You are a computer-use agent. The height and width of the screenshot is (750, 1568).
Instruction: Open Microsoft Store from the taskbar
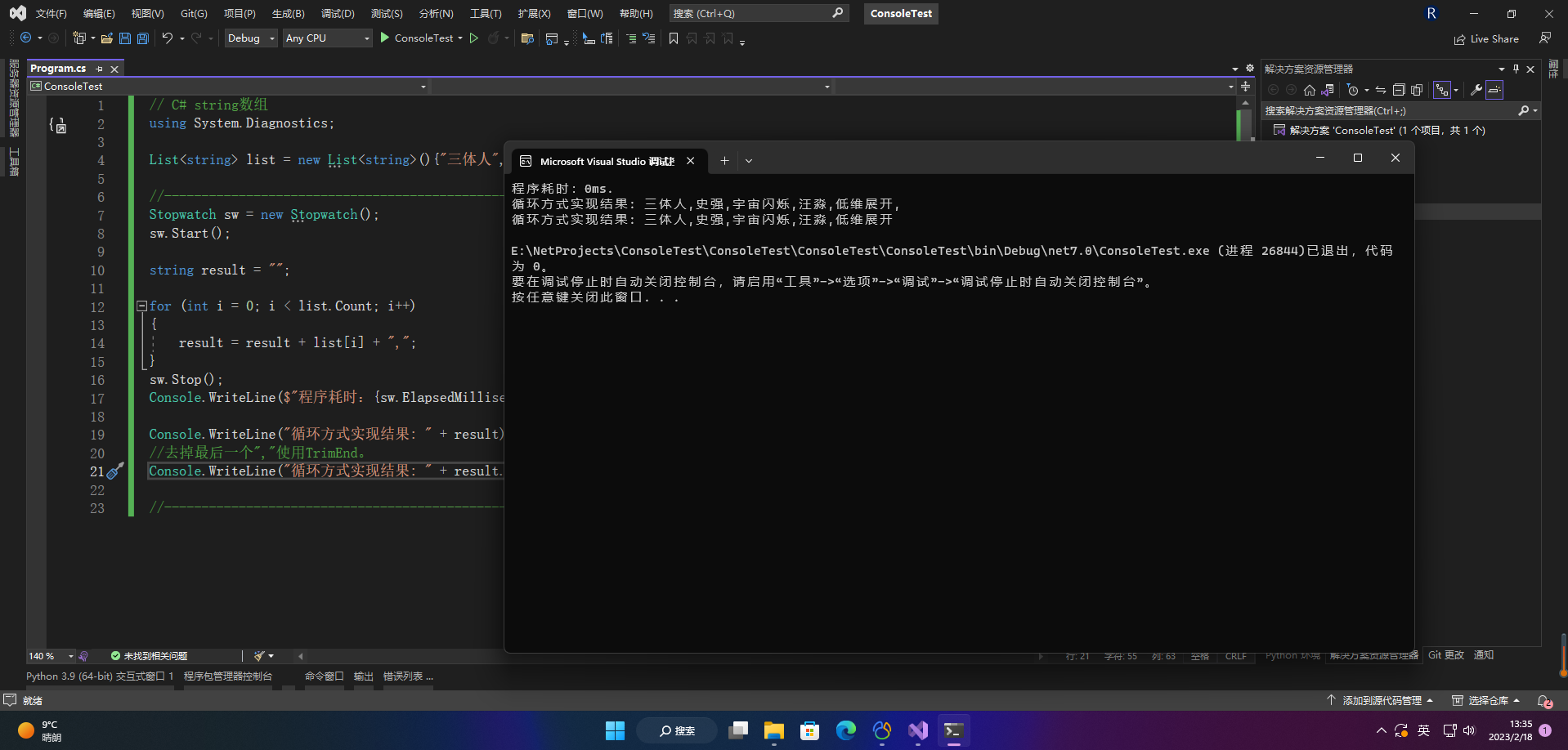pyautogui.click(x=810, y=730)
